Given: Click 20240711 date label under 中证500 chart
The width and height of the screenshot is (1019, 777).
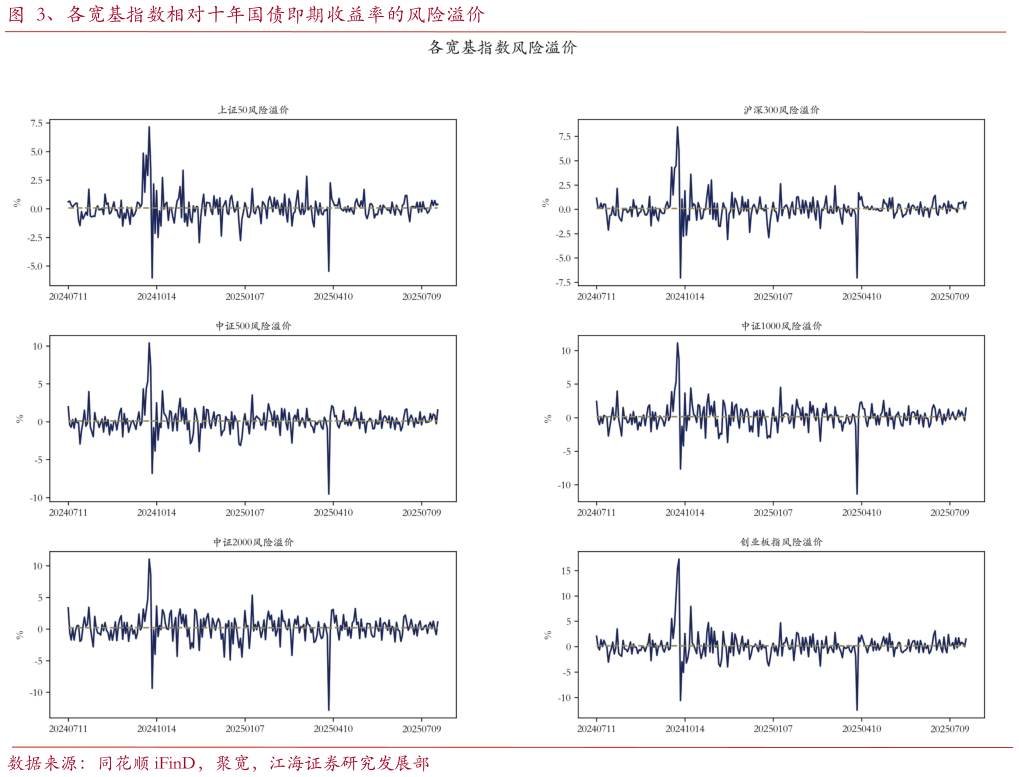Looking at the screenshot, I should point(68,513).
